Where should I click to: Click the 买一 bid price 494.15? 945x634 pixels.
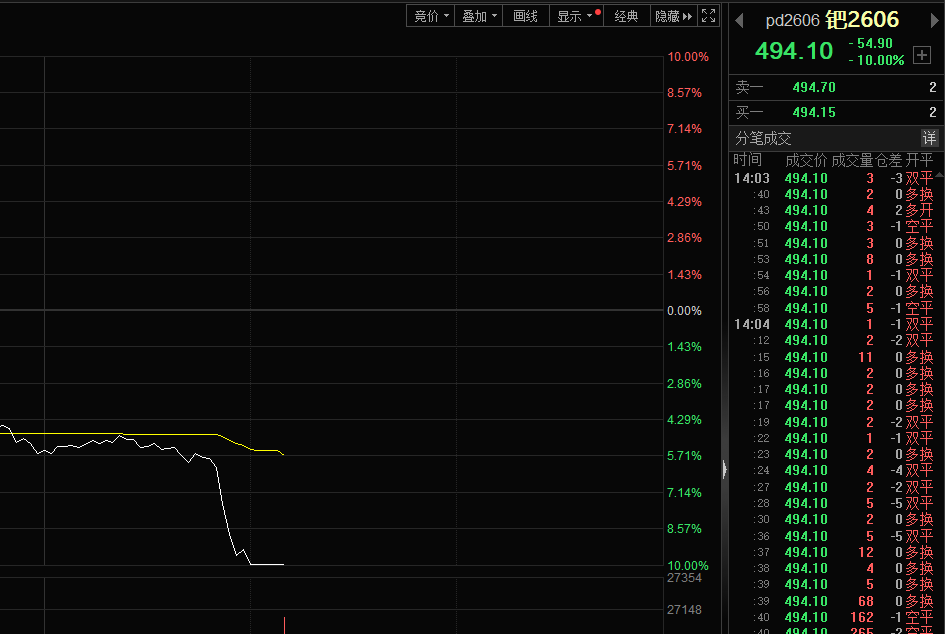point(814,113)
